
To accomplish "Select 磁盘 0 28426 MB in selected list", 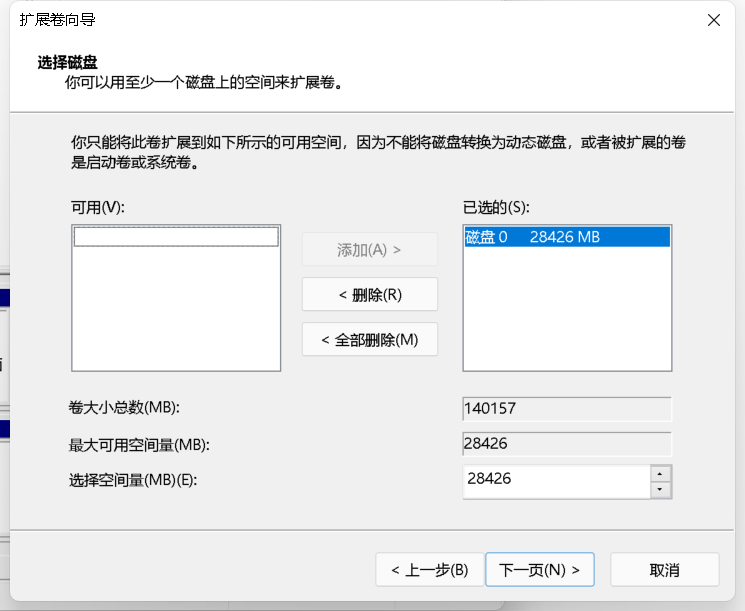I will click(x=567, y=237).
